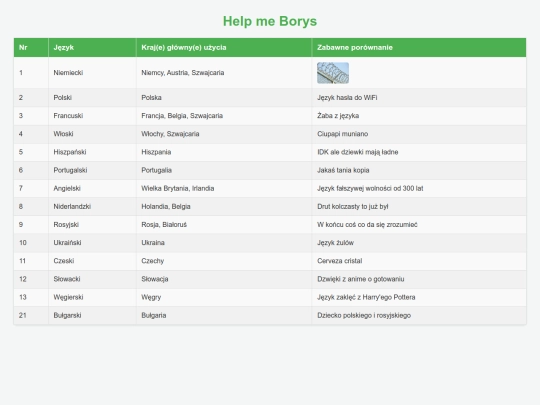Click the 'Ukraina' cell

coord(224,242)
